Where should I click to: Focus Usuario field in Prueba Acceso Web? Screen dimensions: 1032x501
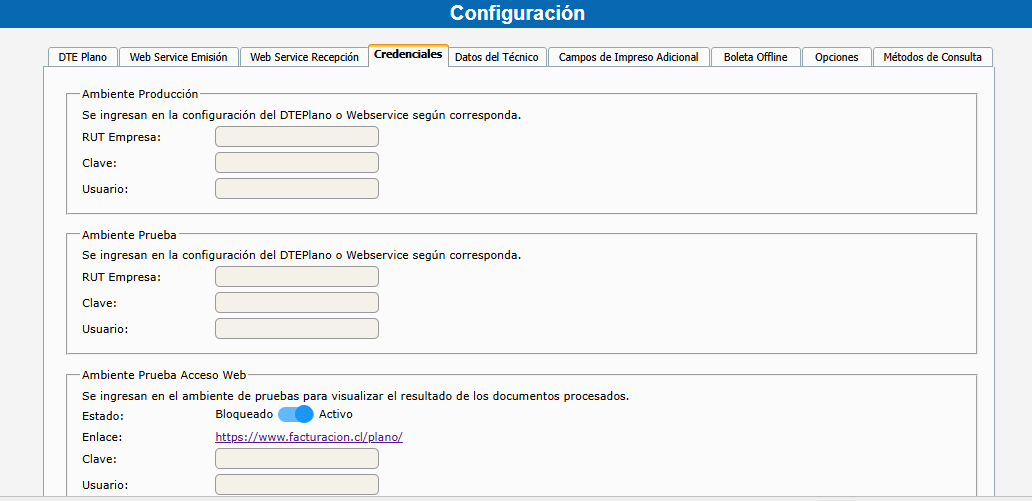(297, 485)
